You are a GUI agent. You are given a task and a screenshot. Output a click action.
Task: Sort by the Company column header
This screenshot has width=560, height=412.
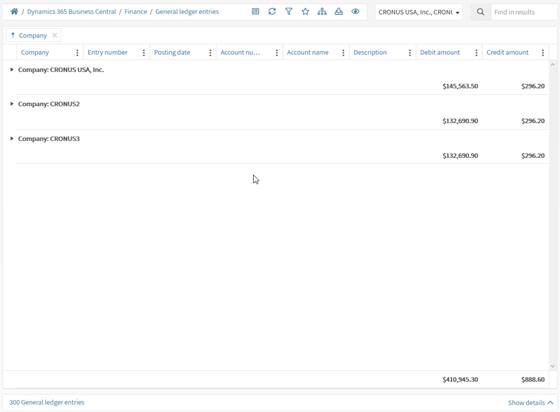coord(35,52)
